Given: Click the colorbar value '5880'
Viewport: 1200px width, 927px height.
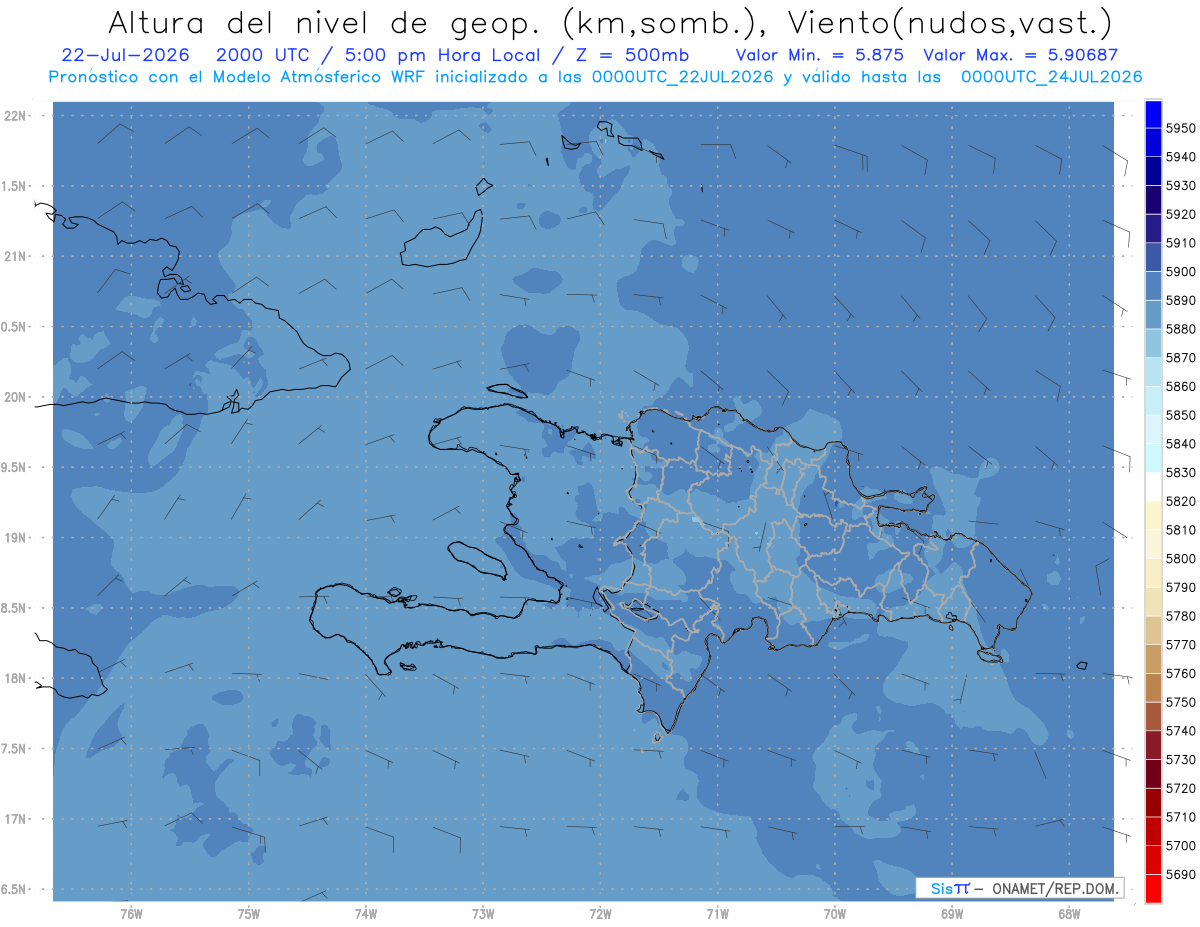Looking at the screenshot, I should pyautogui.click(x=1180, y=329).
